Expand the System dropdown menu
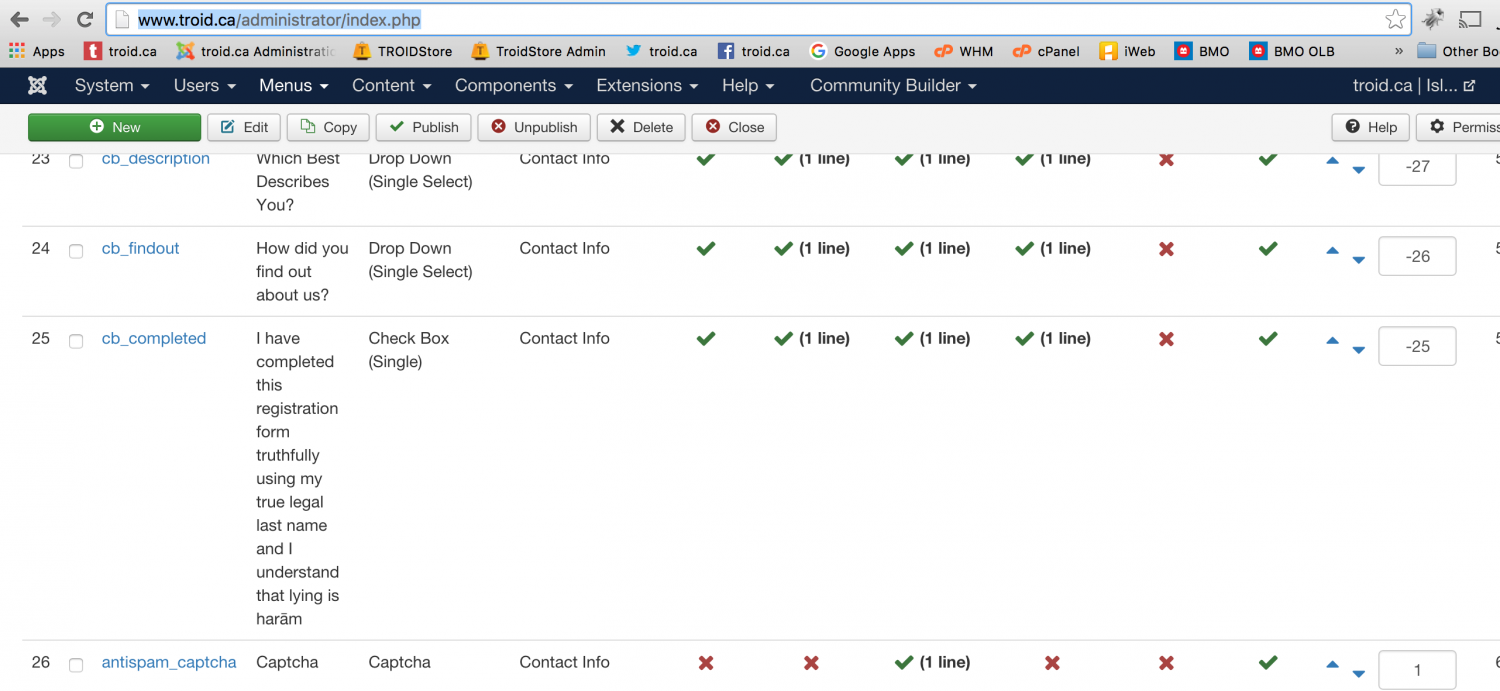Image resolution: width=1500 pixels, height=691 pixels. click(112, 86)
